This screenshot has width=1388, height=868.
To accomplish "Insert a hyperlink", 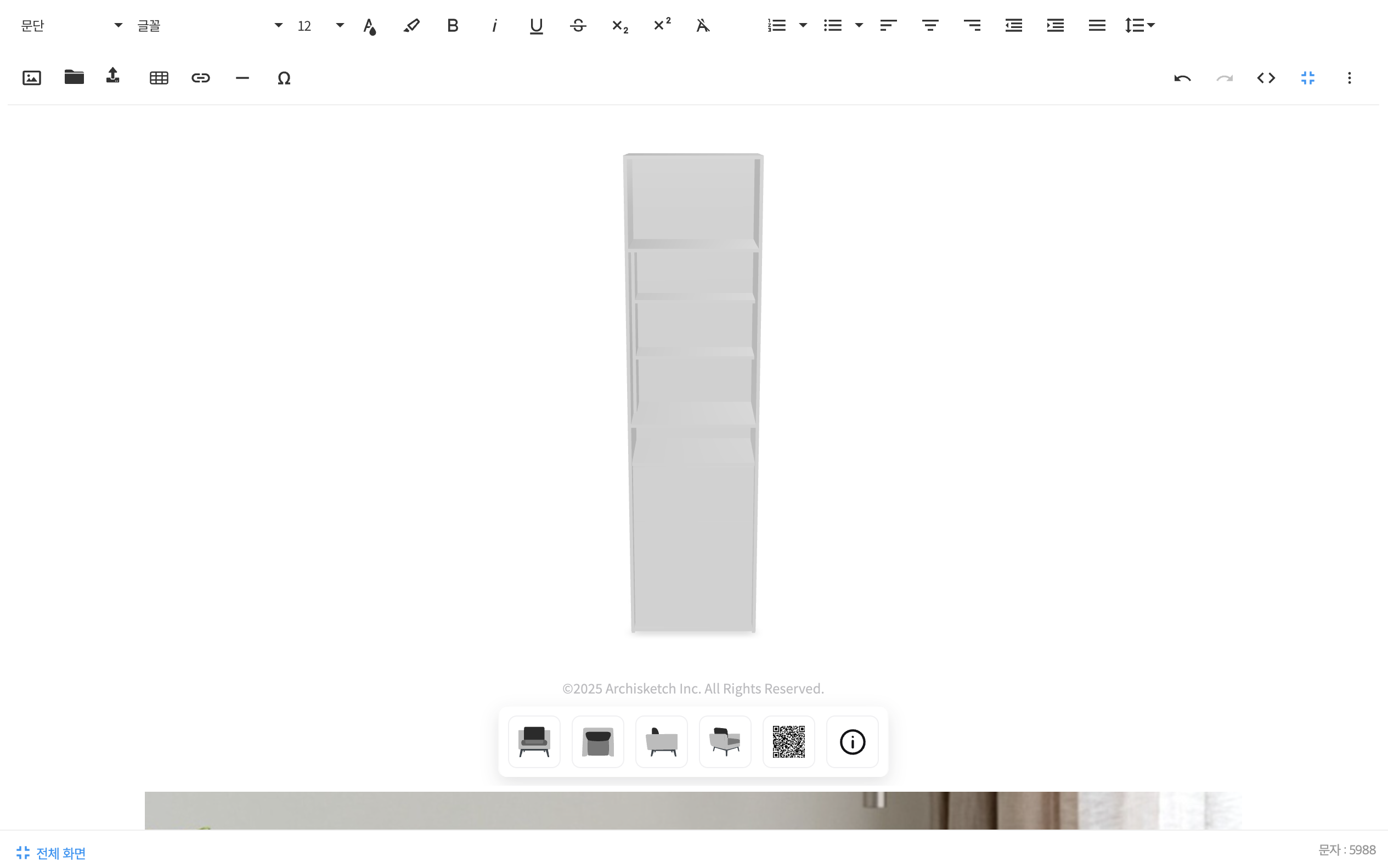I will pos(201,78).
